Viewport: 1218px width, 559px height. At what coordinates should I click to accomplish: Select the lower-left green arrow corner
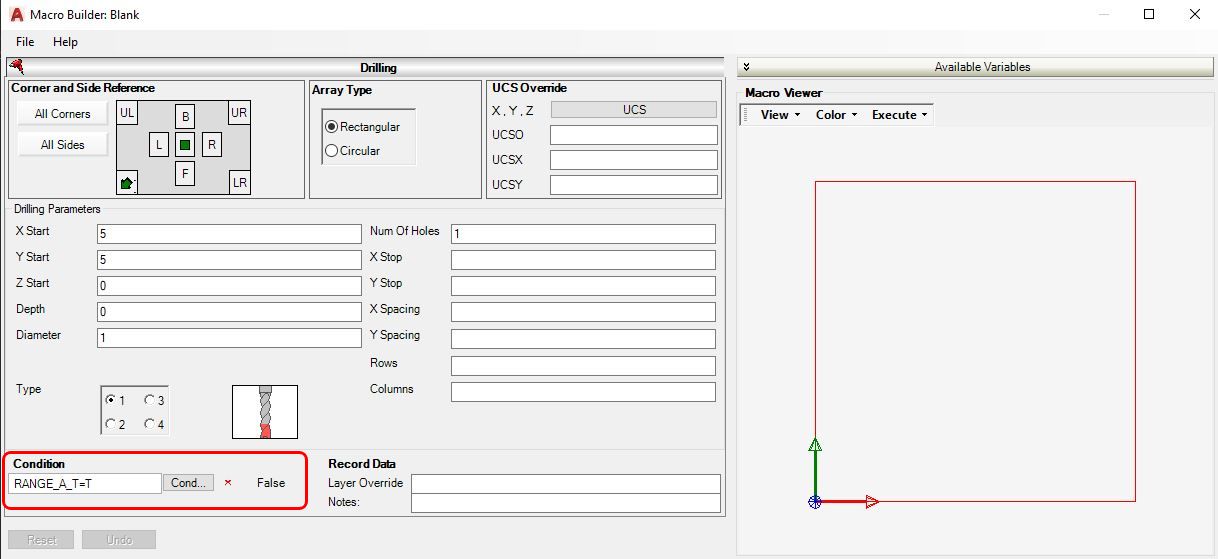(127, 183)
